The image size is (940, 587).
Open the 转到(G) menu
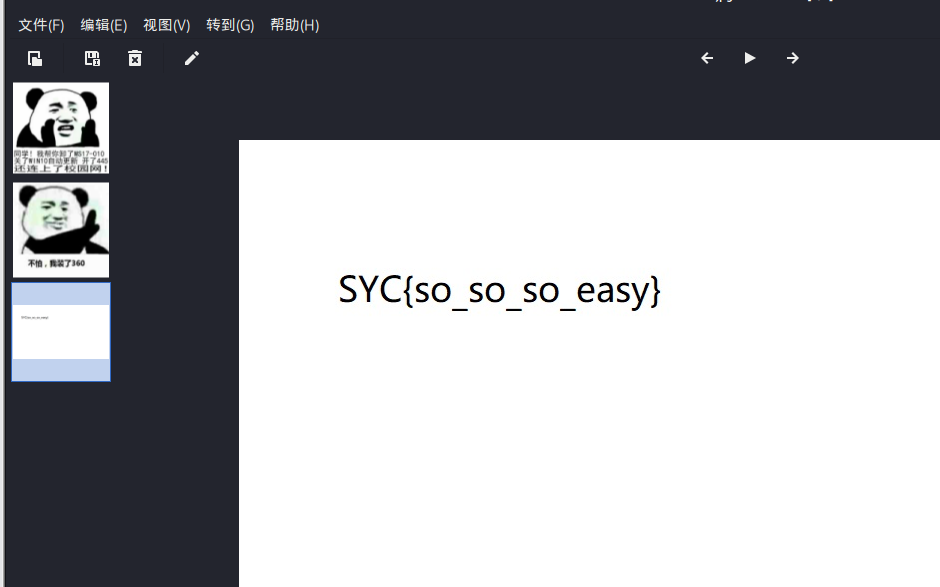click(x=230, y=25)
